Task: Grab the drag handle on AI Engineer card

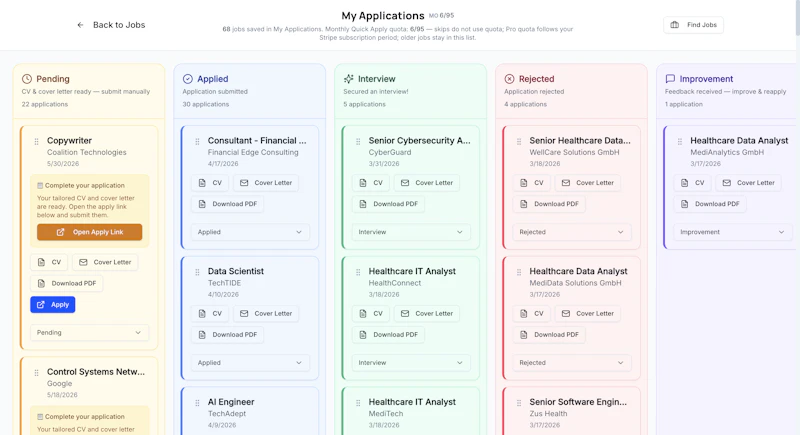Action: click(197, 403)
